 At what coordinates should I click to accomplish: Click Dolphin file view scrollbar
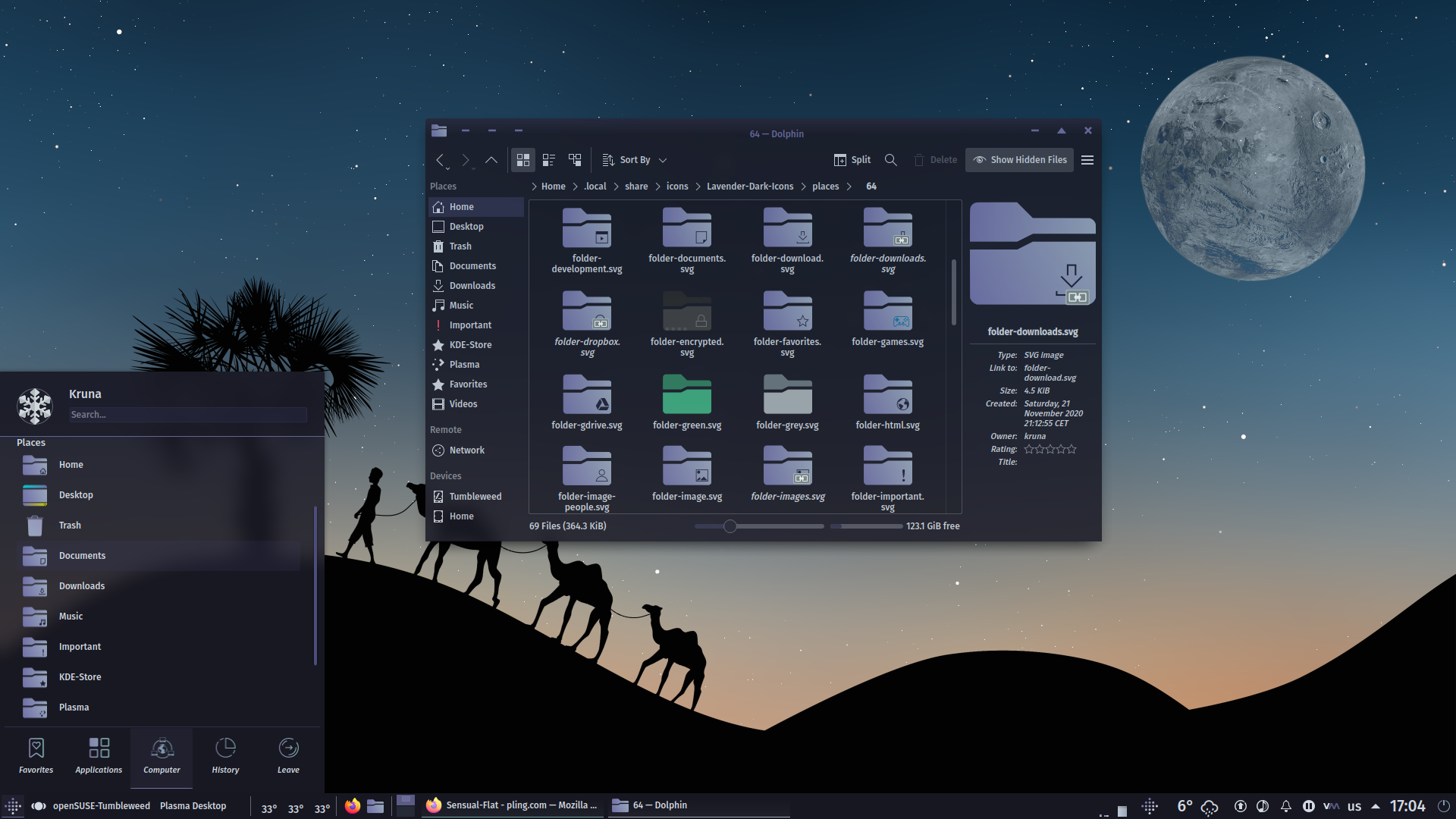pos(953,292)
